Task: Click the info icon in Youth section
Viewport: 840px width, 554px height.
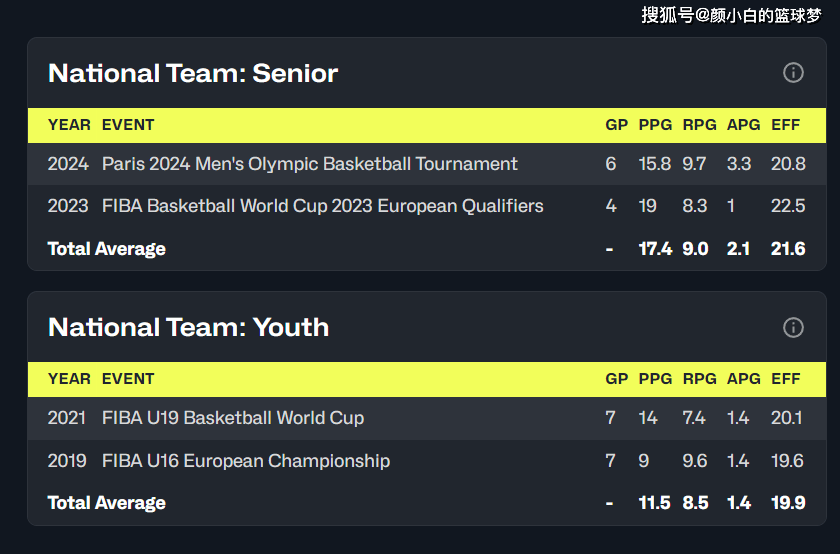Action: [x=793, y=327]
